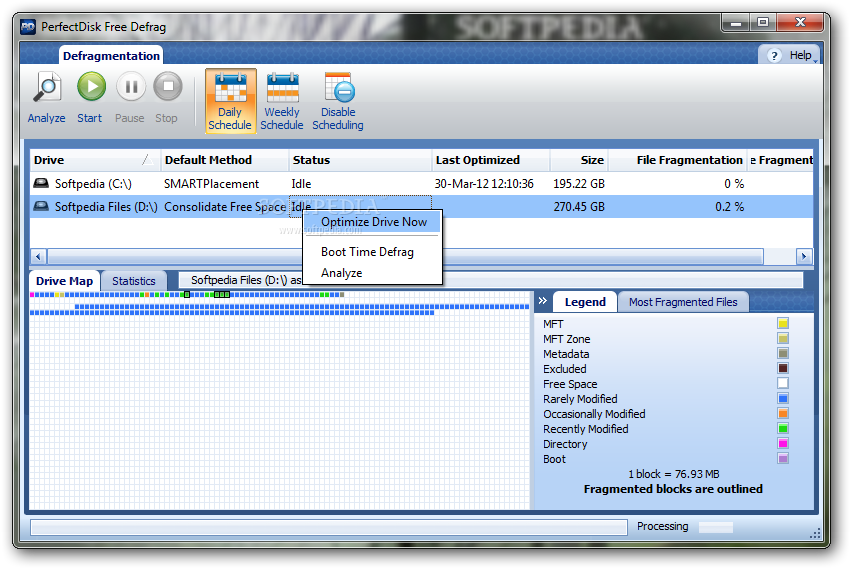The image size is (851, 569).
Task: Click the Rarely Modified blue swatch
Action: pos(783,399)
